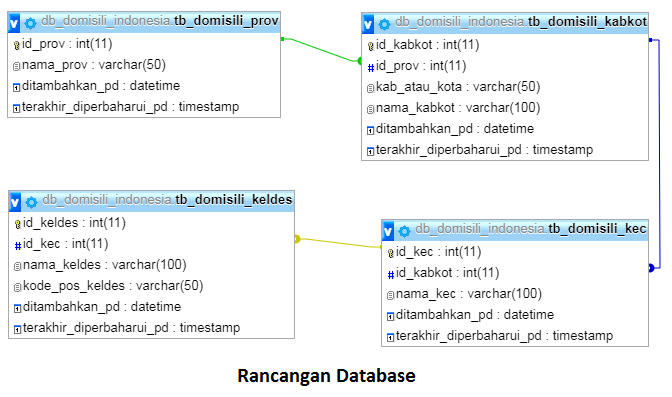Select 'ditambahkan_pd : datetime' in tb_domisili_kec

(474, 315)
